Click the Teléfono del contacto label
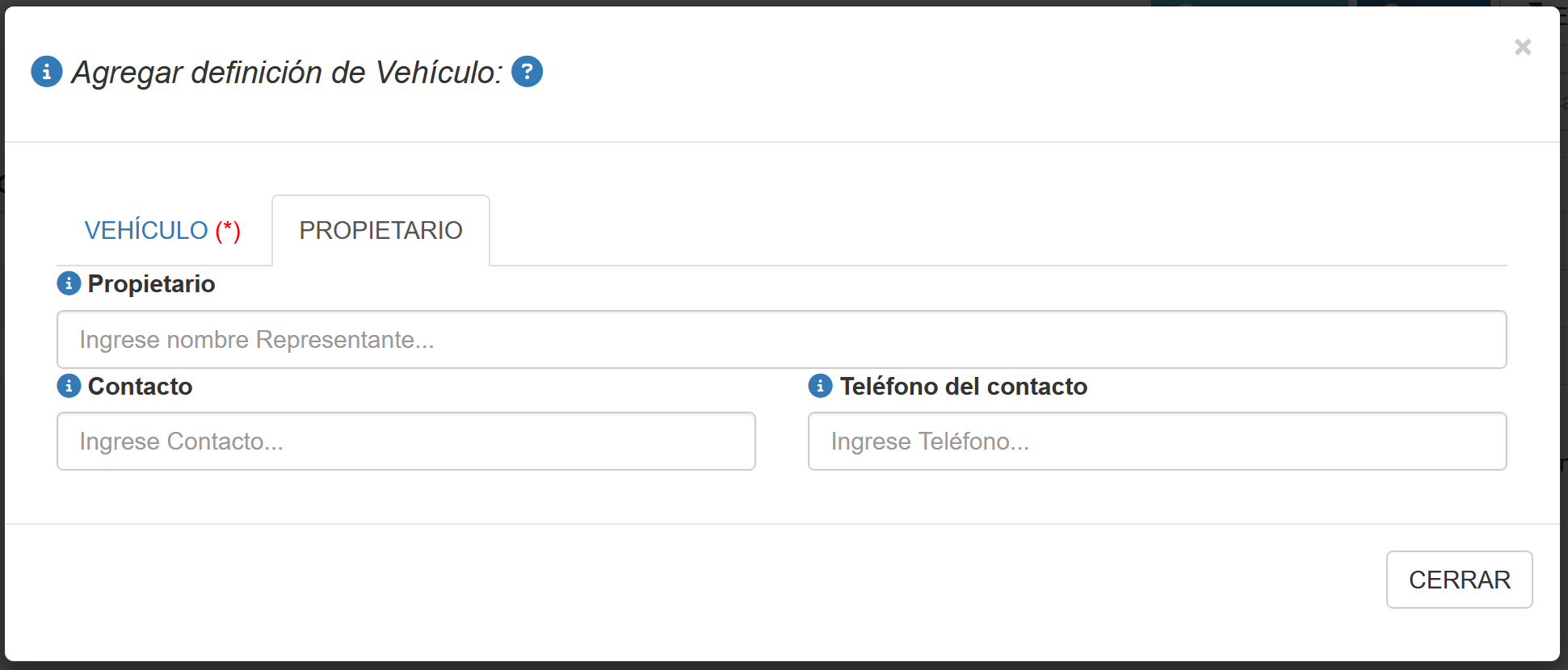 [963, 387]
